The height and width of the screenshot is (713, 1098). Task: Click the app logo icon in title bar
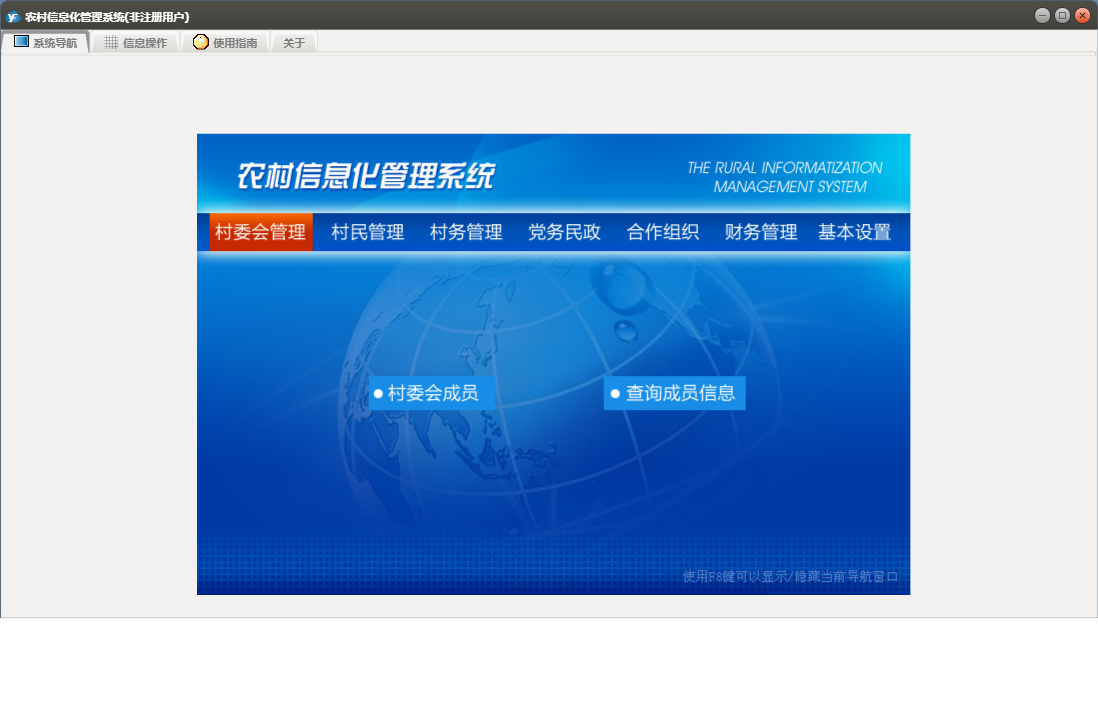pos(13,16)
